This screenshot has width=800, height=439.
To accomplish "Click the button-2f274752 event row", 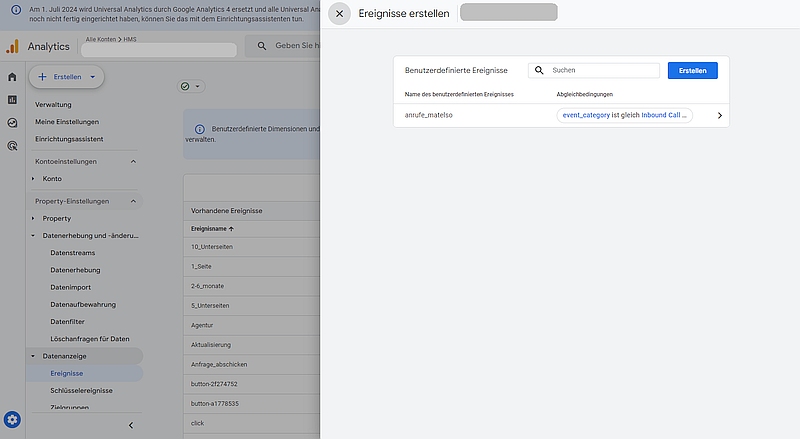I will point(252,384).
